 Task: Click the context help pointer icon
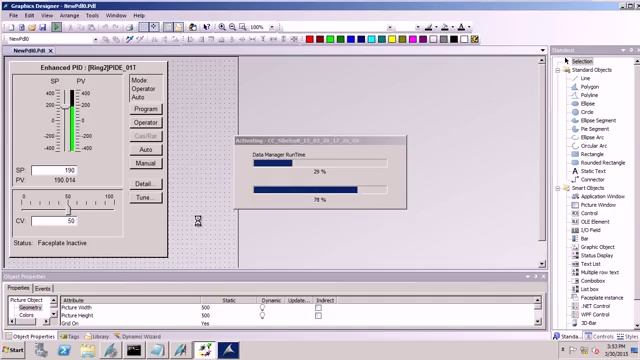pyautogui.click(x=207, y=27)
